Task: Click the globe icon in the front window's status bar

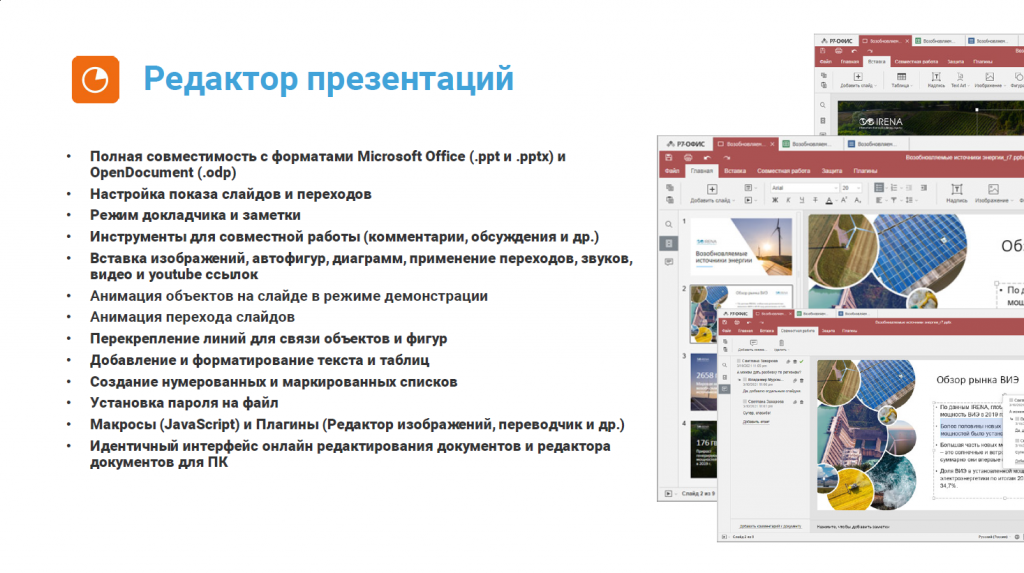Action: click(1017, 536)
